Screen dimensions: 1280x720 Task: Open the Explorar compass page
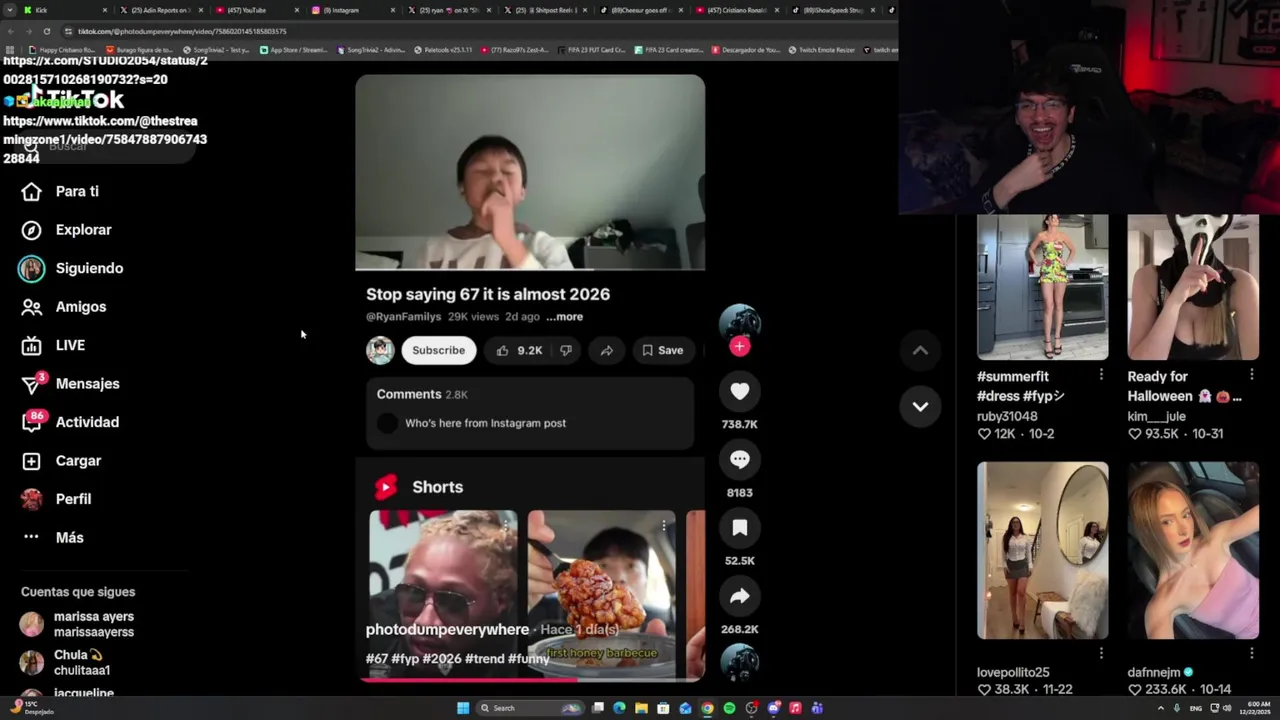click(x=67, y=230)
